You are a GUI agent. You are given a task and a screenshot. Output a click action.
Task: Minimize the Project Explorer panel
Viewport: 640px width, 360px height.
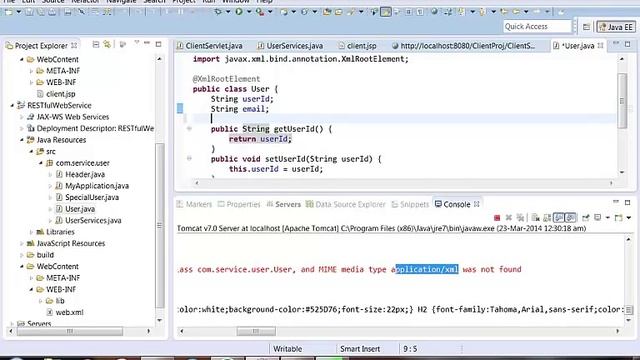[x=147, y=43]
